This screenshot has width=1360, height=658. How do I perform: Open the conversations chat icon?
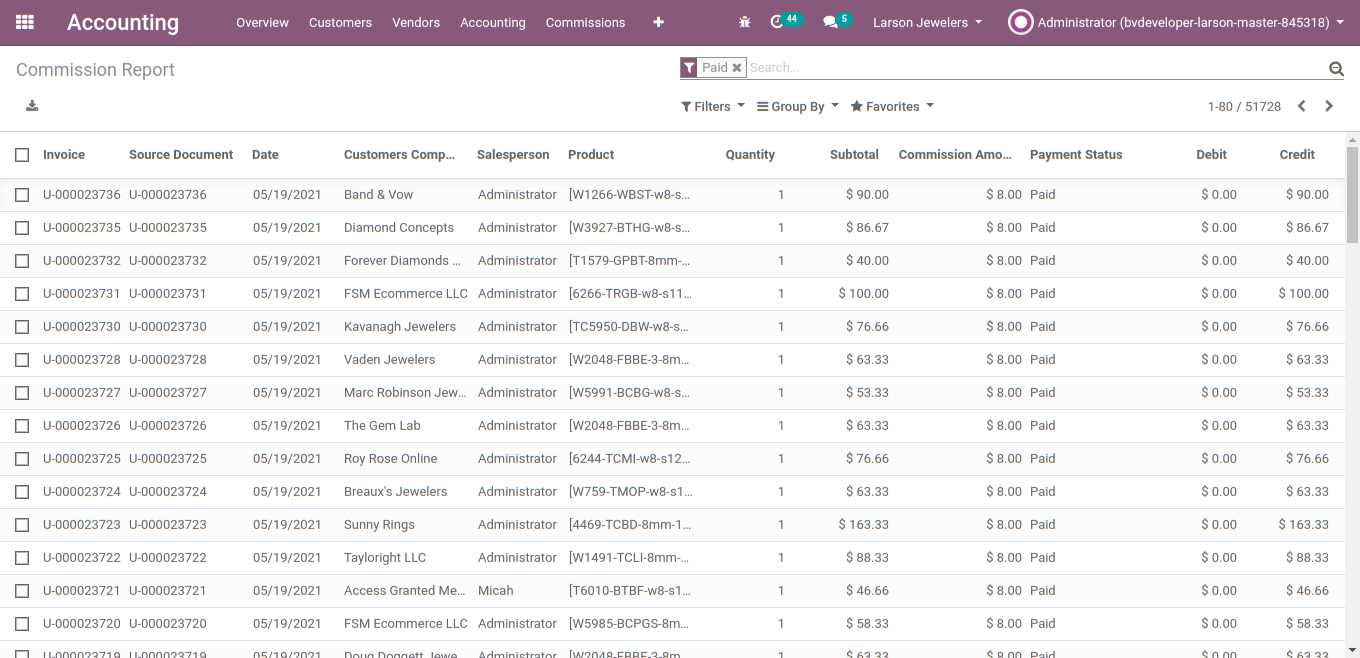[830, 22]
